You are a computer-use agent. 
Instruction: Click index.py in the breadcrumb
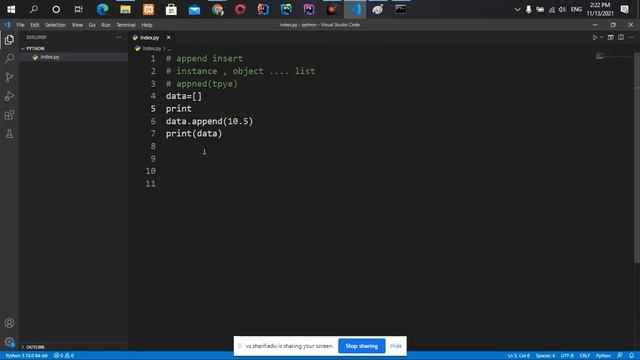point(152,49)
